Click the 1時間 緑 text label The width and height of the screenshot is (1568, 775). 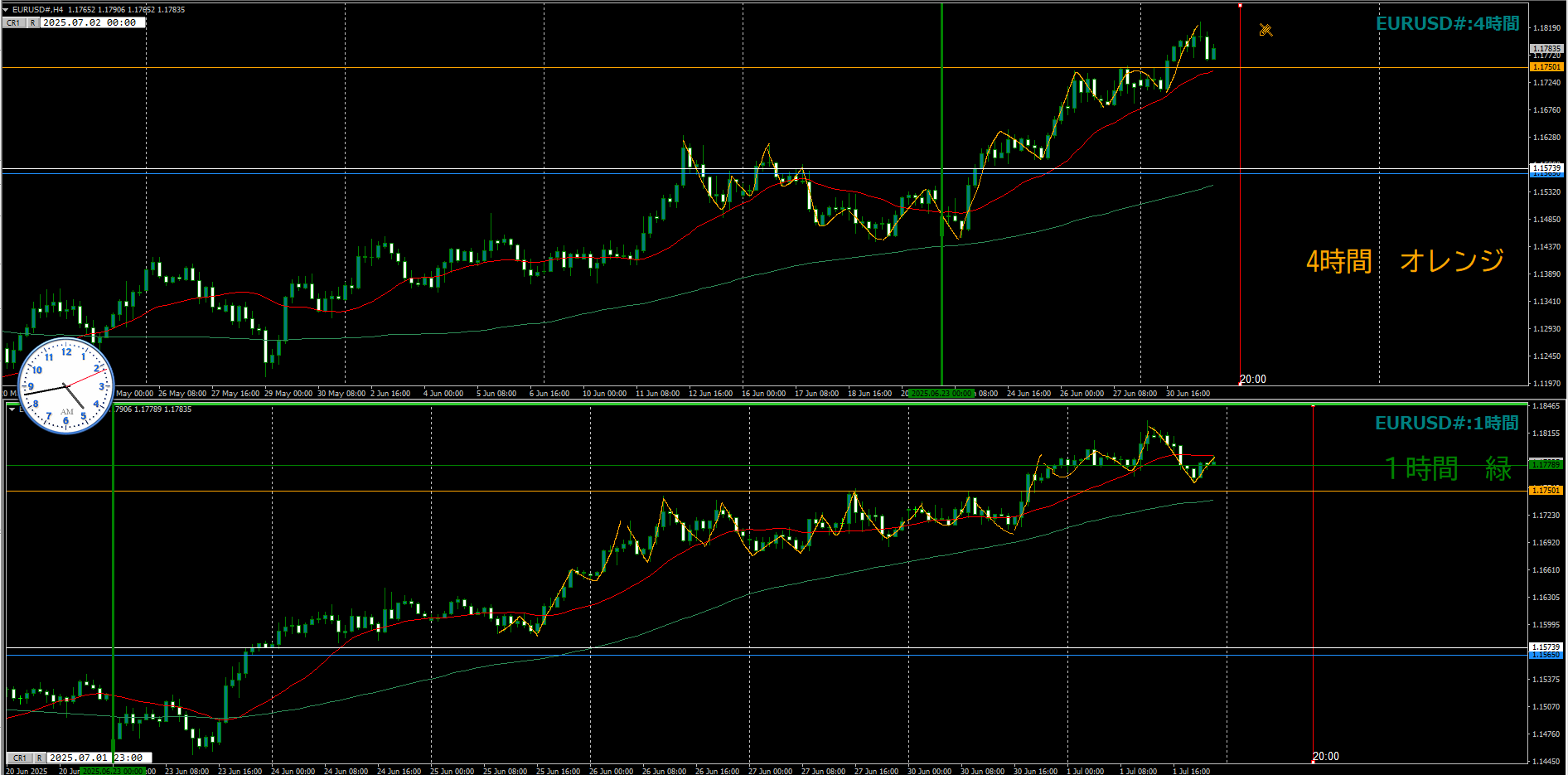pyautogui.click(x=1448, y=468)
